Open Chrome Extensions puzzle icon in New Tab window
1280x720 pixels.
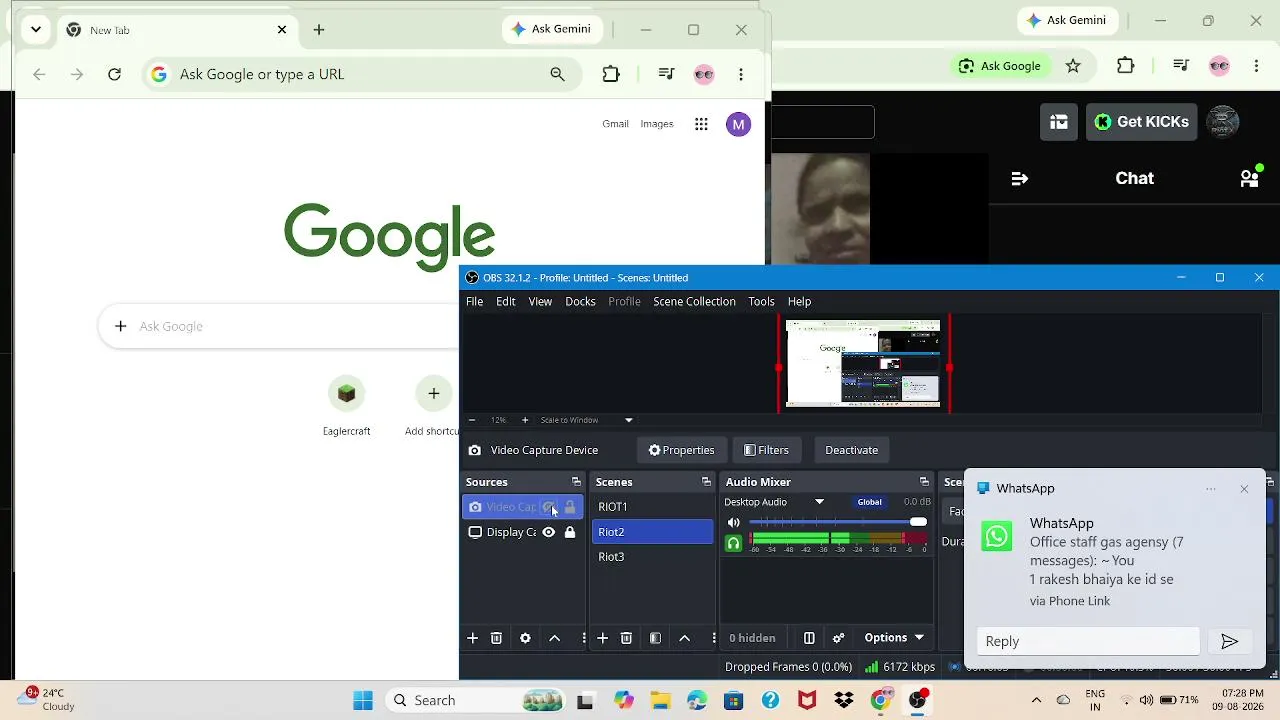pyautogui.click(x=611, y=74)
